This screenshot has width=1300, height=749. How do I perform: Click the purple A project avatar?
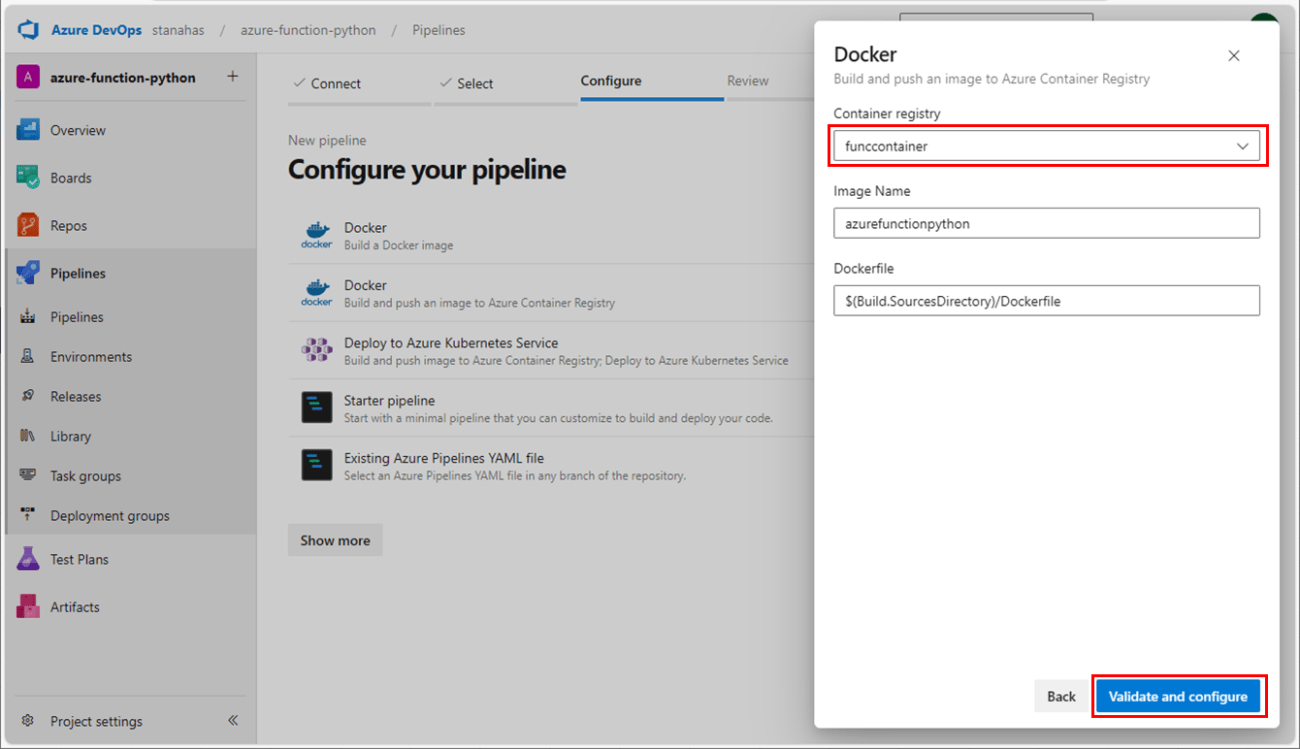(x=28, y=78)
